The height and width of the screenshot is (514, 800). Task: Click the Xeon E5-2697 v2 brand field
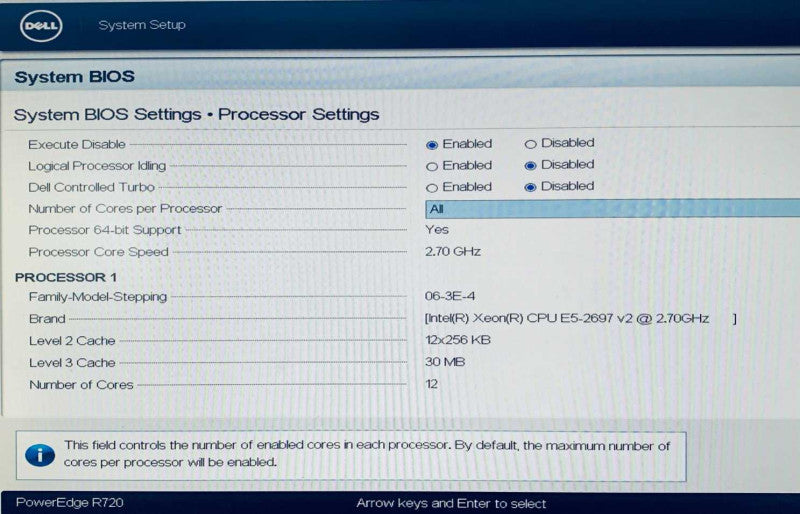point(581,319)
